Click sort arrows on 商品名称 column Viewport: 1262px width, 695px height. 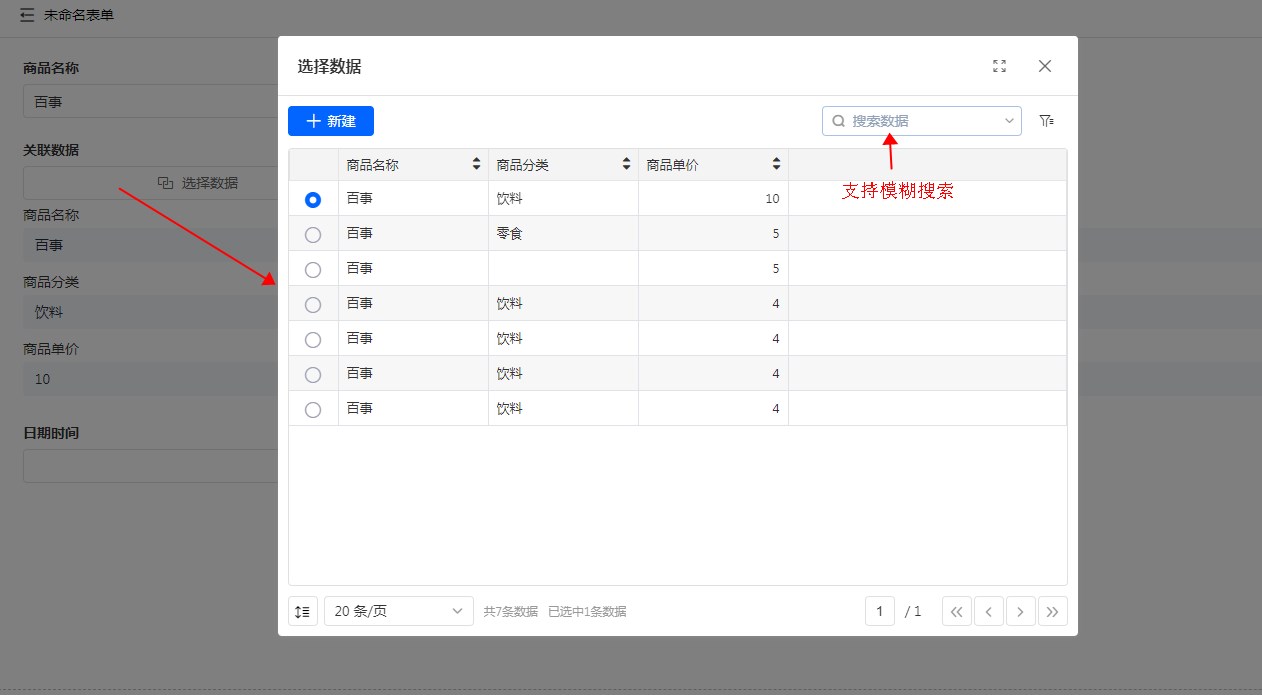coord(477,165)
